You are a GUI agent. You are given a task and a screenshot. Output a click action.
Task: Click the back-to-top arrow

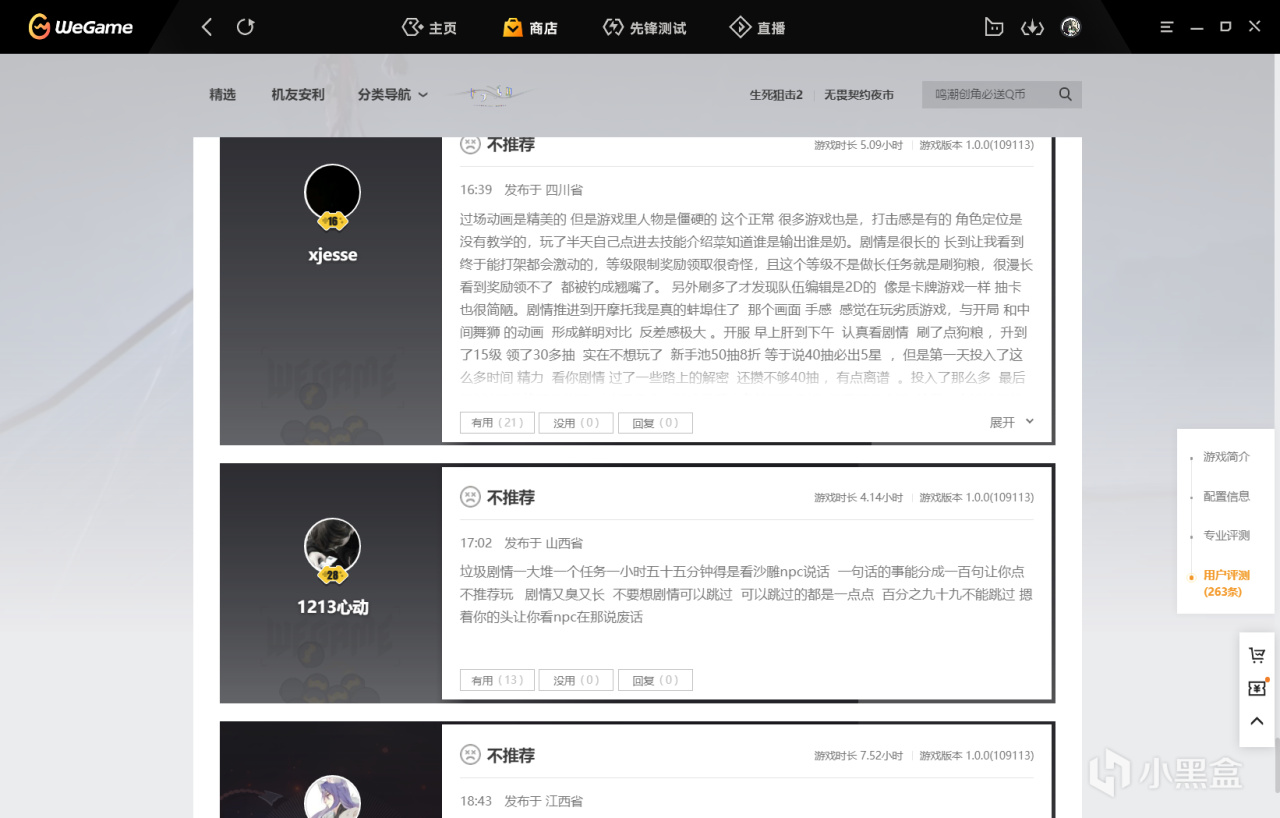pos(1257,721)
